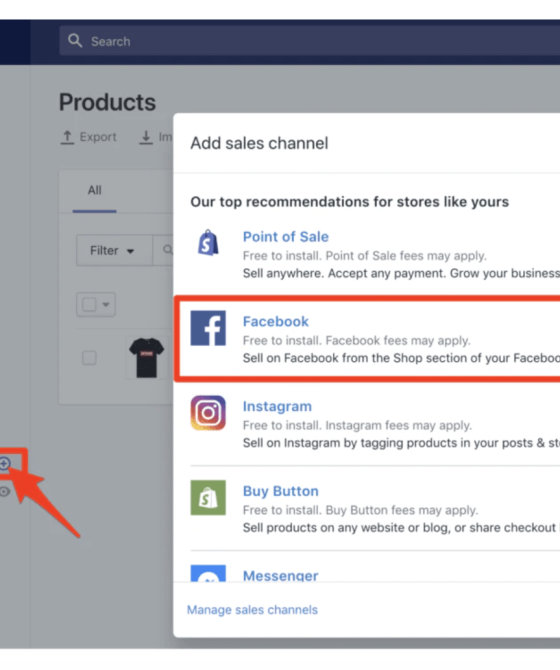Click the blue Messenger icon
This screenshot has height=670, width=560.
pos(208,573)
